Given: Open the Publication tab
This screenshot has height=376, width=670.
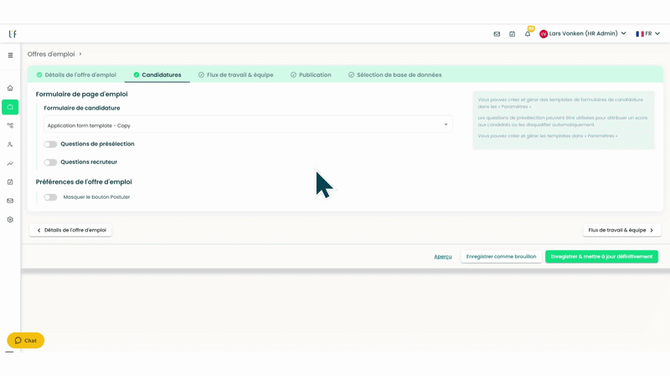Looking at the screenshot, I should click(x=311, y=75).
